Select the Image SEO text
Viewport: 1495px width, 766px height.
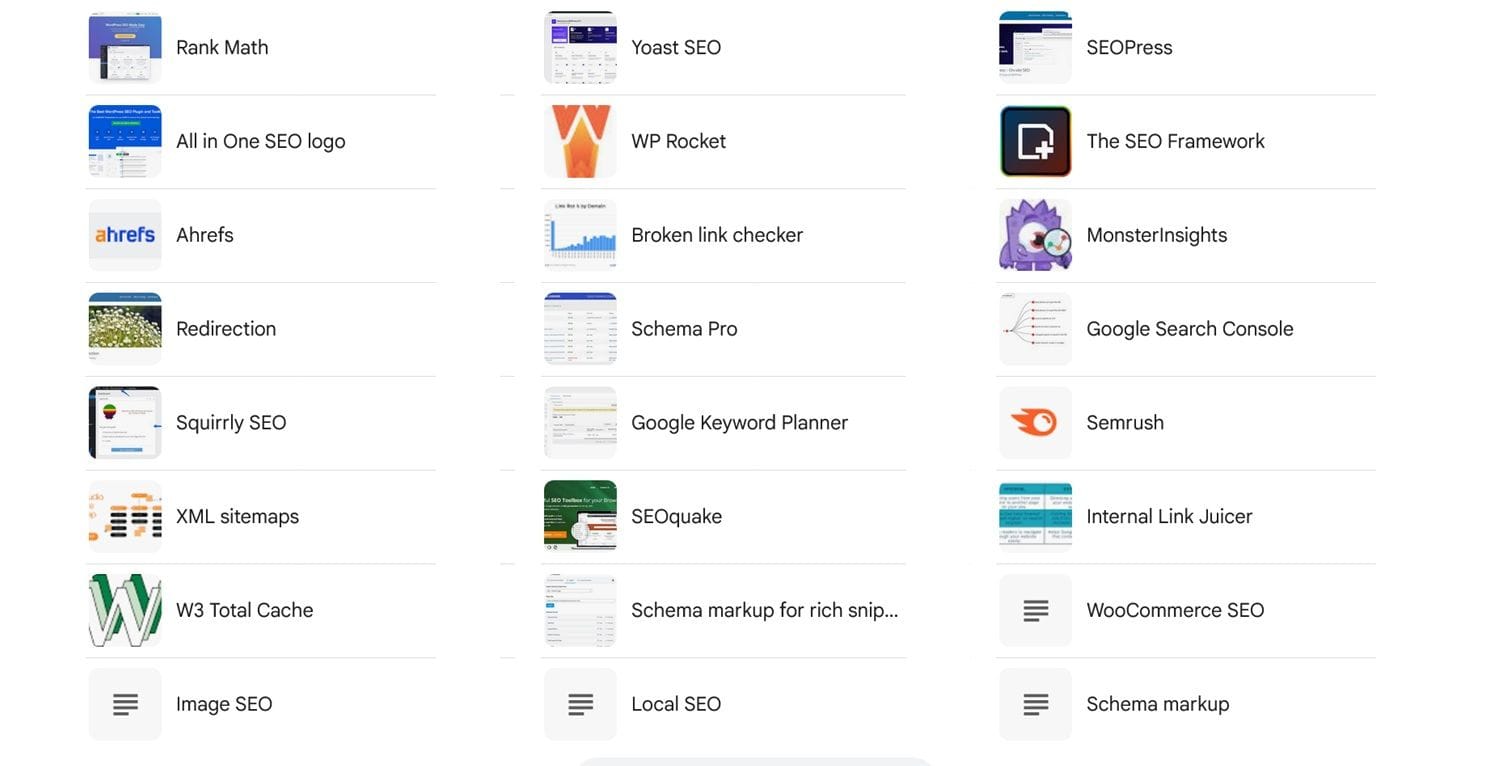224,705
